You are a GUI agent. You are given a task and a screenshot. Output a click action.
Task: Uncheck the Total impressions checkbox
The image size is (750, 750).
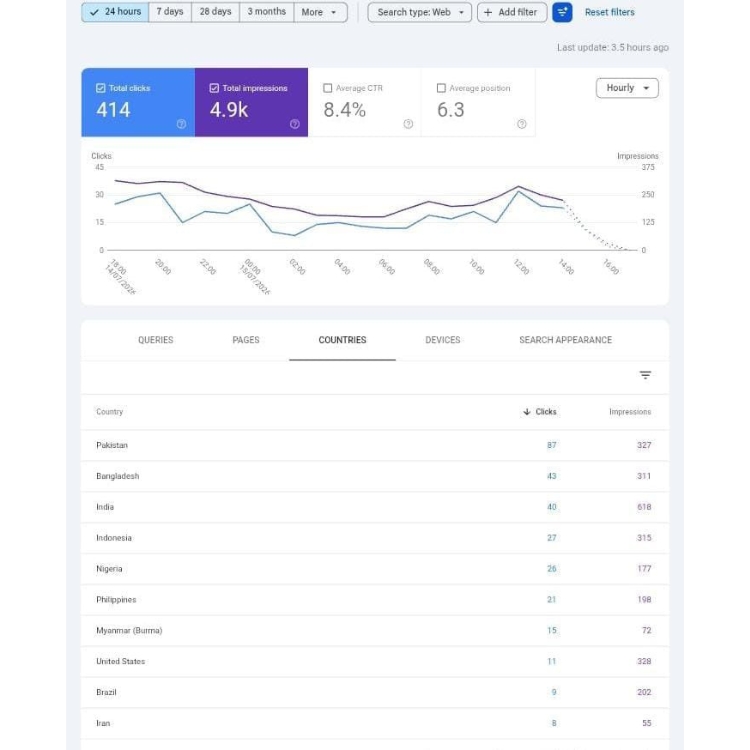(214, 88)
